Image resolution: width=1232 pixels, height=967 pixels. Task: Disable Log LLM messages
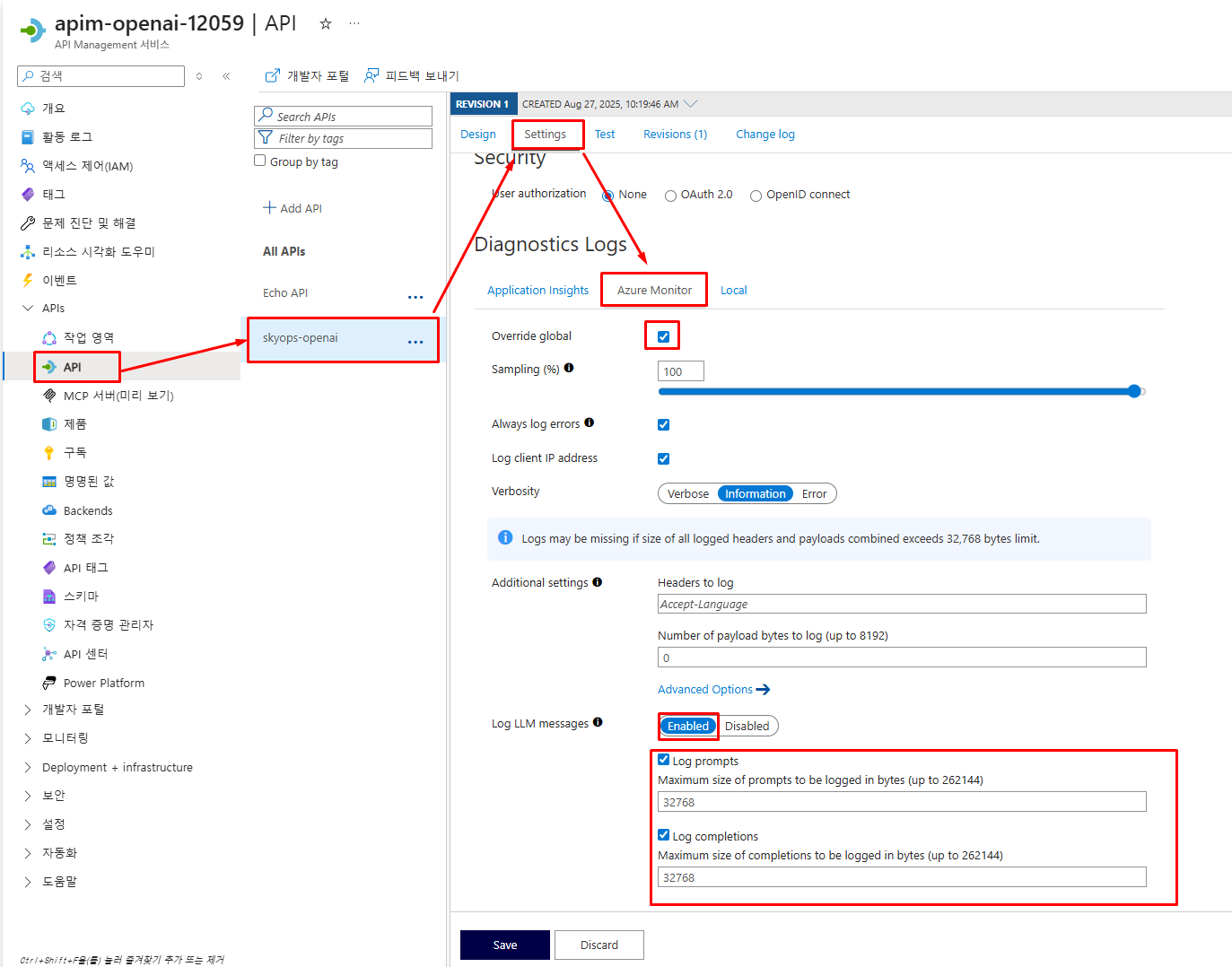tap(747, 727)
